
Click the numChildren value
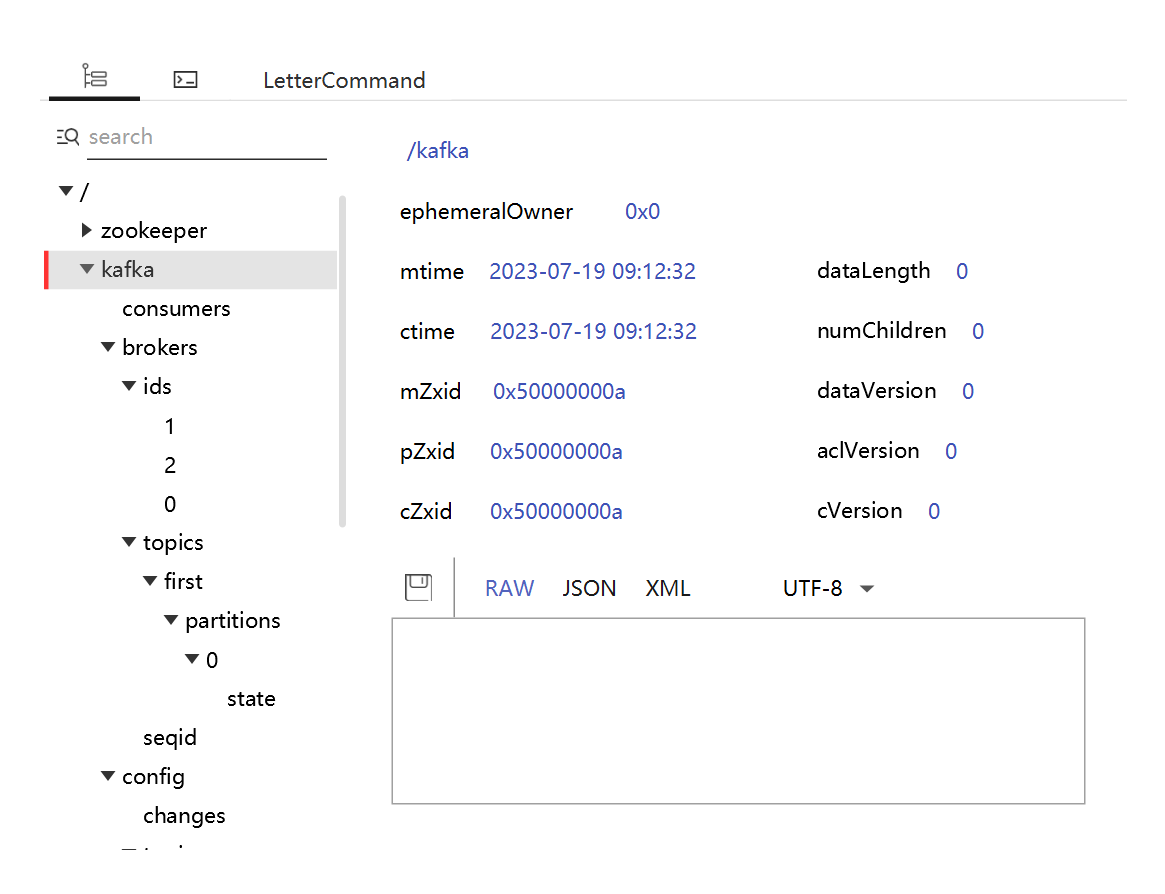(x=978, y=331)
